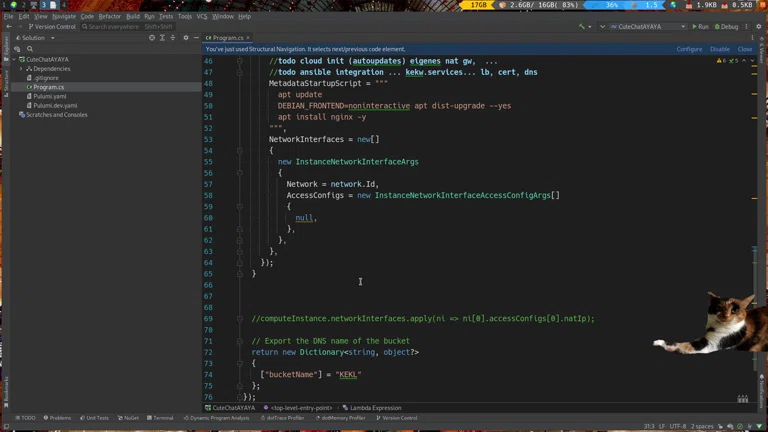
Task: Open Version Control toolbar button
Action: [52, 26]
